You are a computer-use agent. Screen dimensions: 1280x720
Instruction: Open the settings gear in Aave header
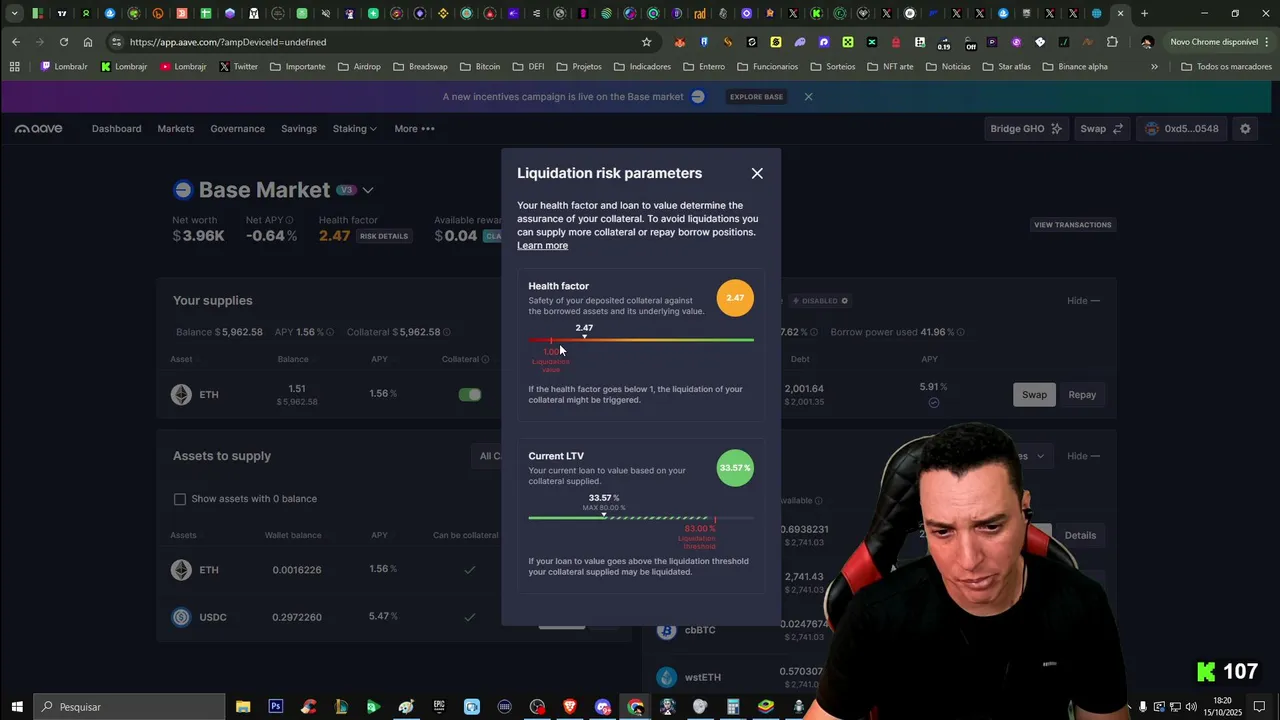(x=1245, y=129)
